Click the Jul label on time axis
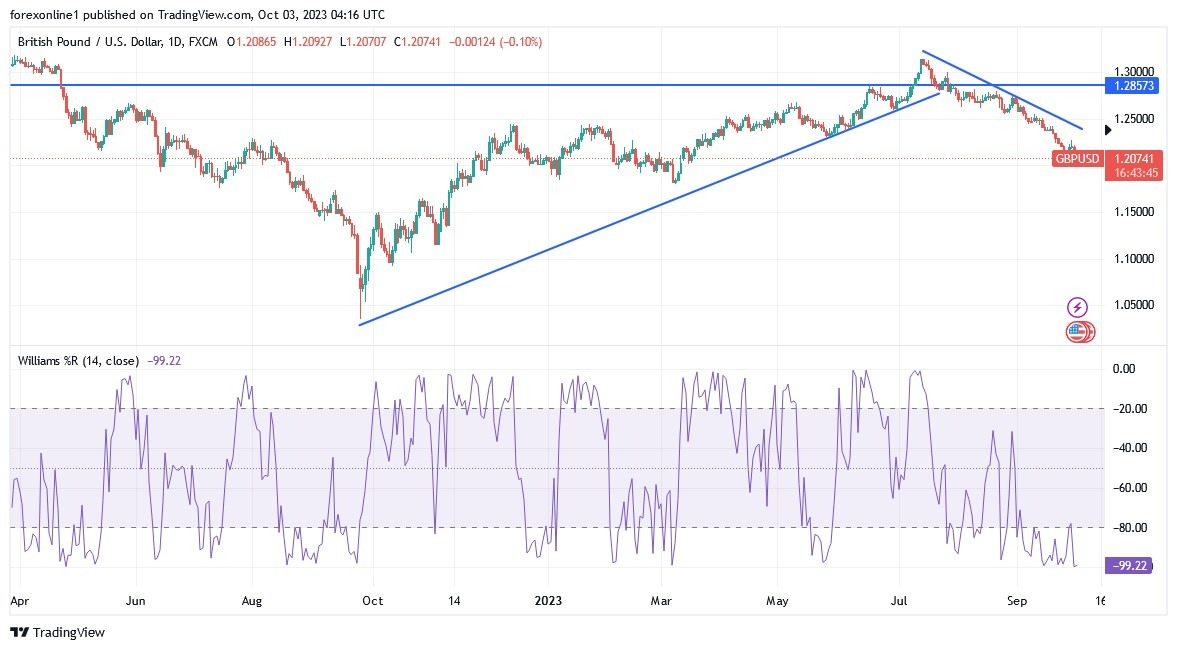The width and height of the screenshot is (1177, 650). [899, 600]
